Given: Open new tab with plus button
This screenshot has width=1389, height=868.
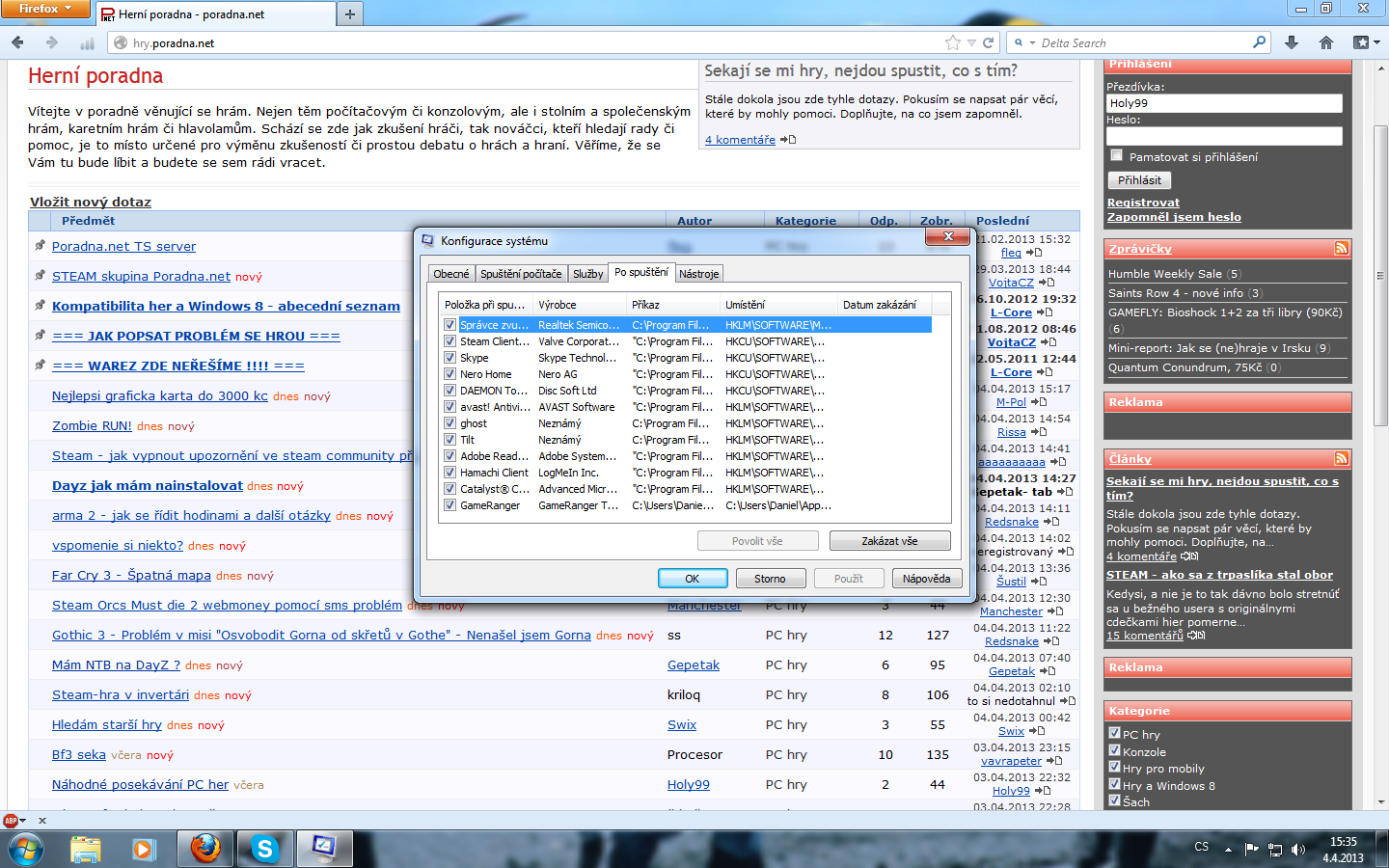Looking at the screenshot, I should pos(350,14).
